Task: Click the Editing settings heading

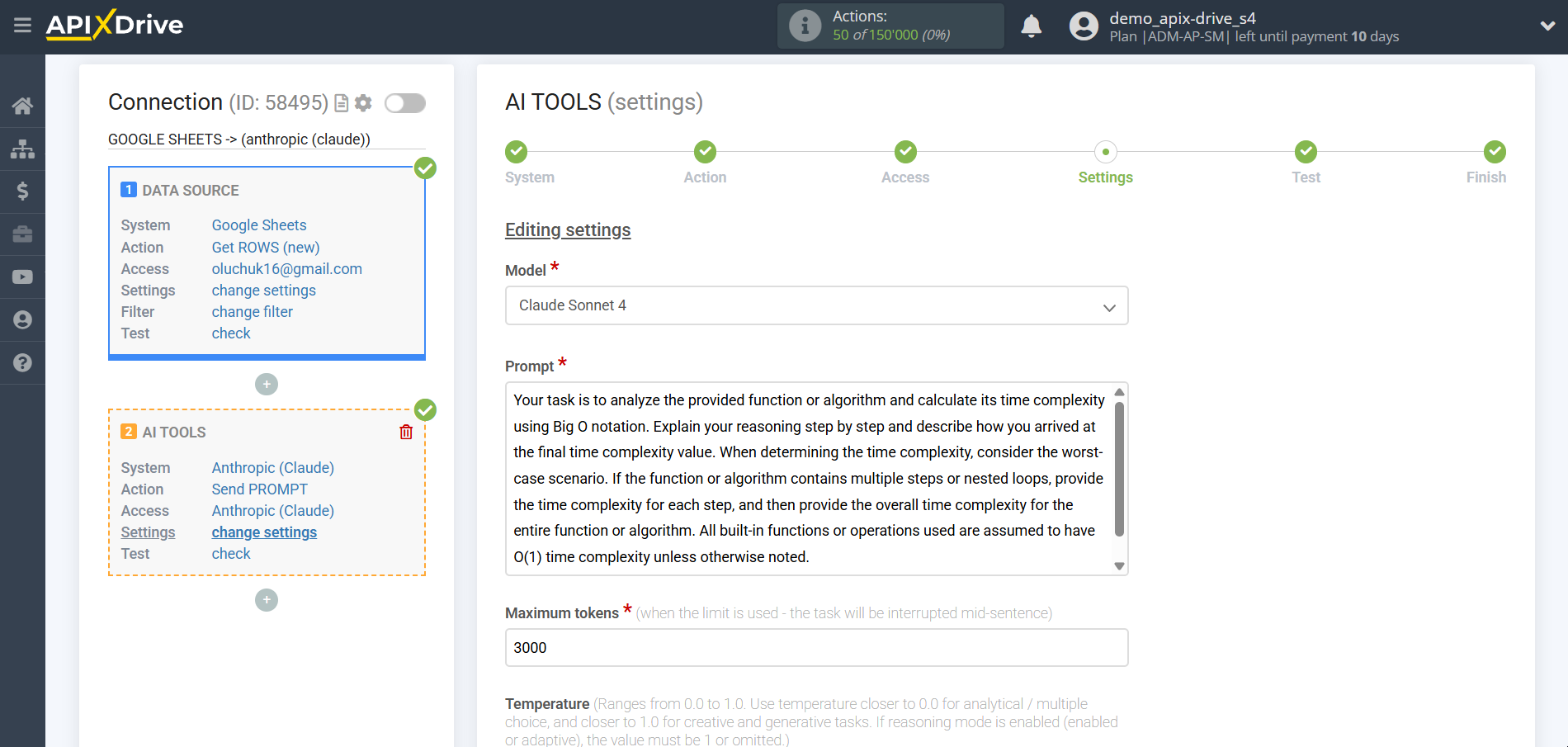Action: click(x=568, y=230)
